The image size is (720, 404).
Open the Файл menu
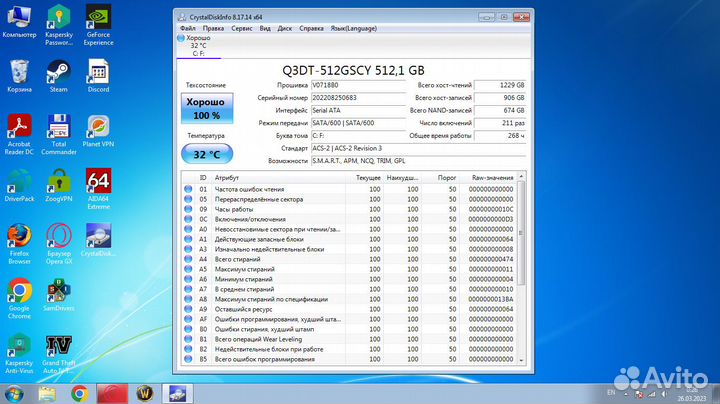click(187, 28)
